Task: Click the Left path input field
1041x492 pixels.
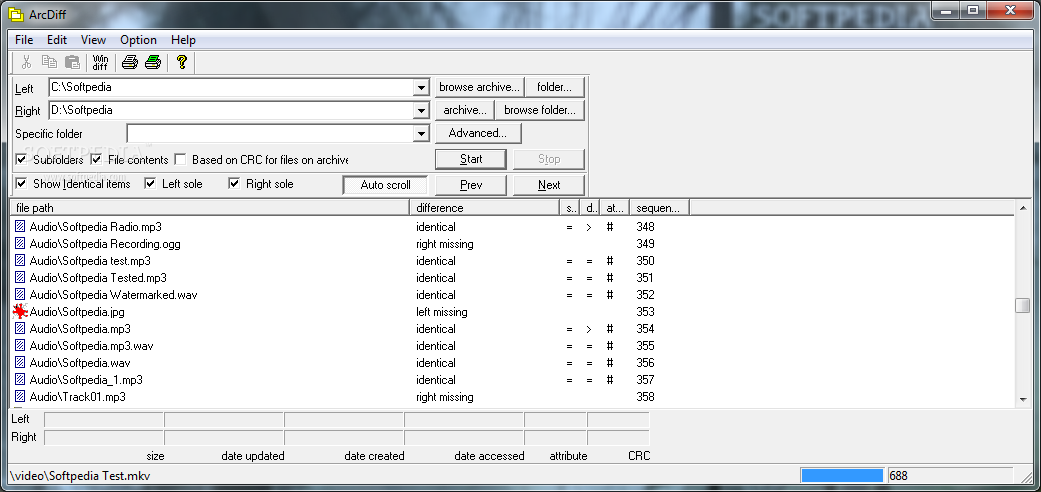Action: [231, 88]
